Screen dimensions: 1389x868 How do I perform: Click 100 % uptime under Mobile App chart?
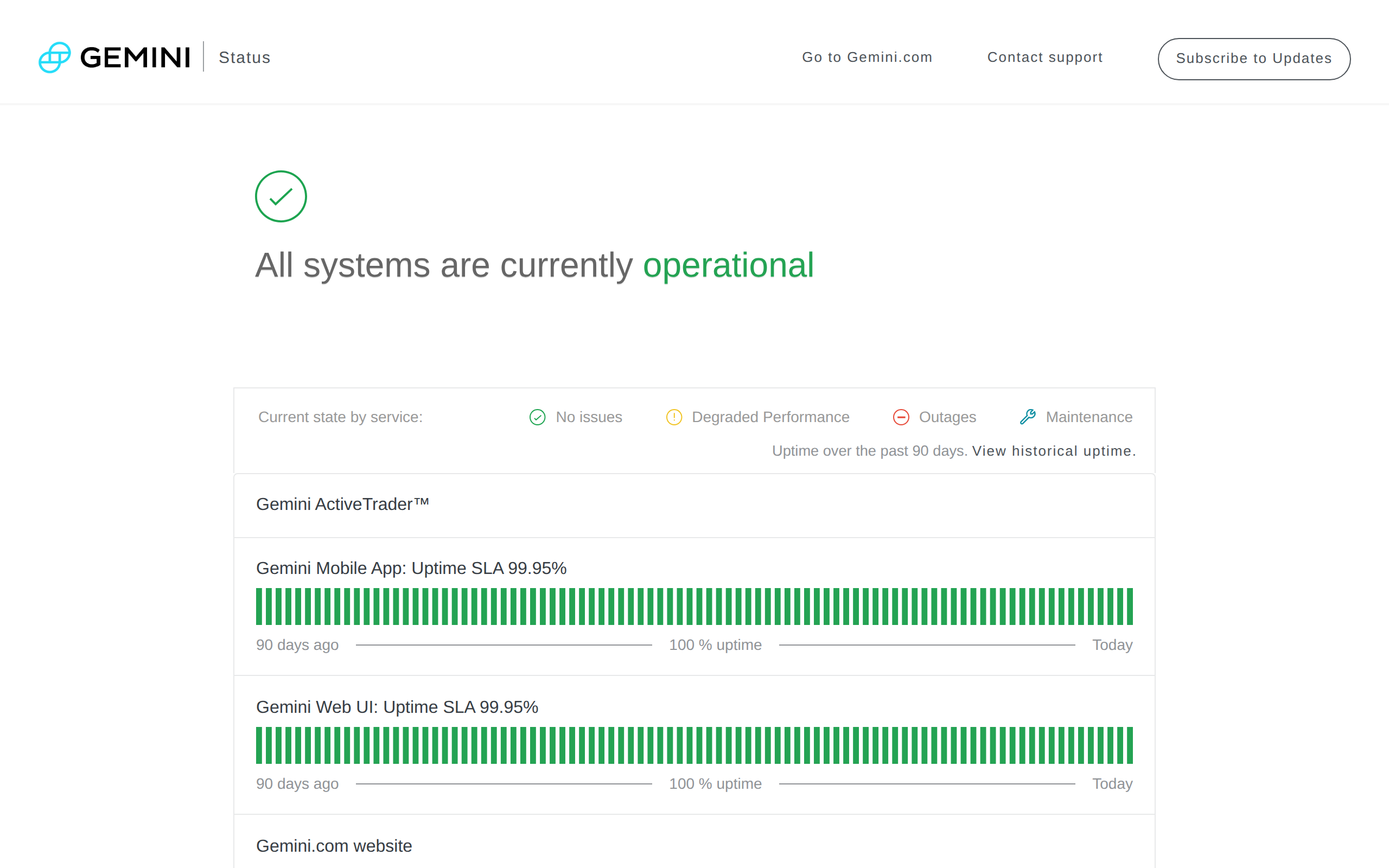(x=715, y=645)
